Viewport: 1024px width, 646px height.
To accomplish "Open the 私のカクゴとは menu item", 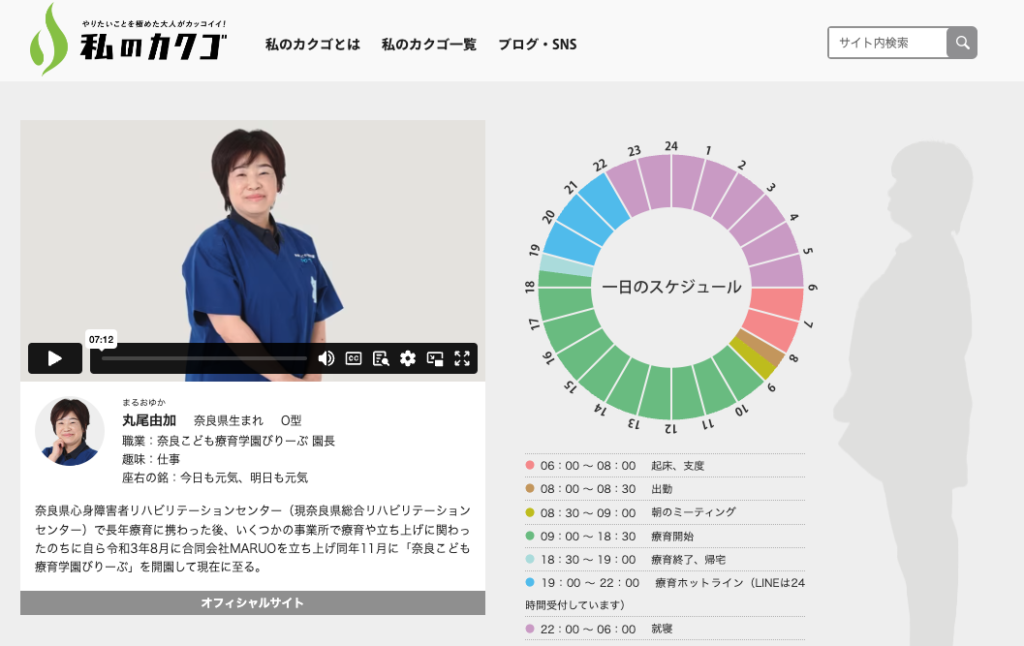I will tap(312, 45).
